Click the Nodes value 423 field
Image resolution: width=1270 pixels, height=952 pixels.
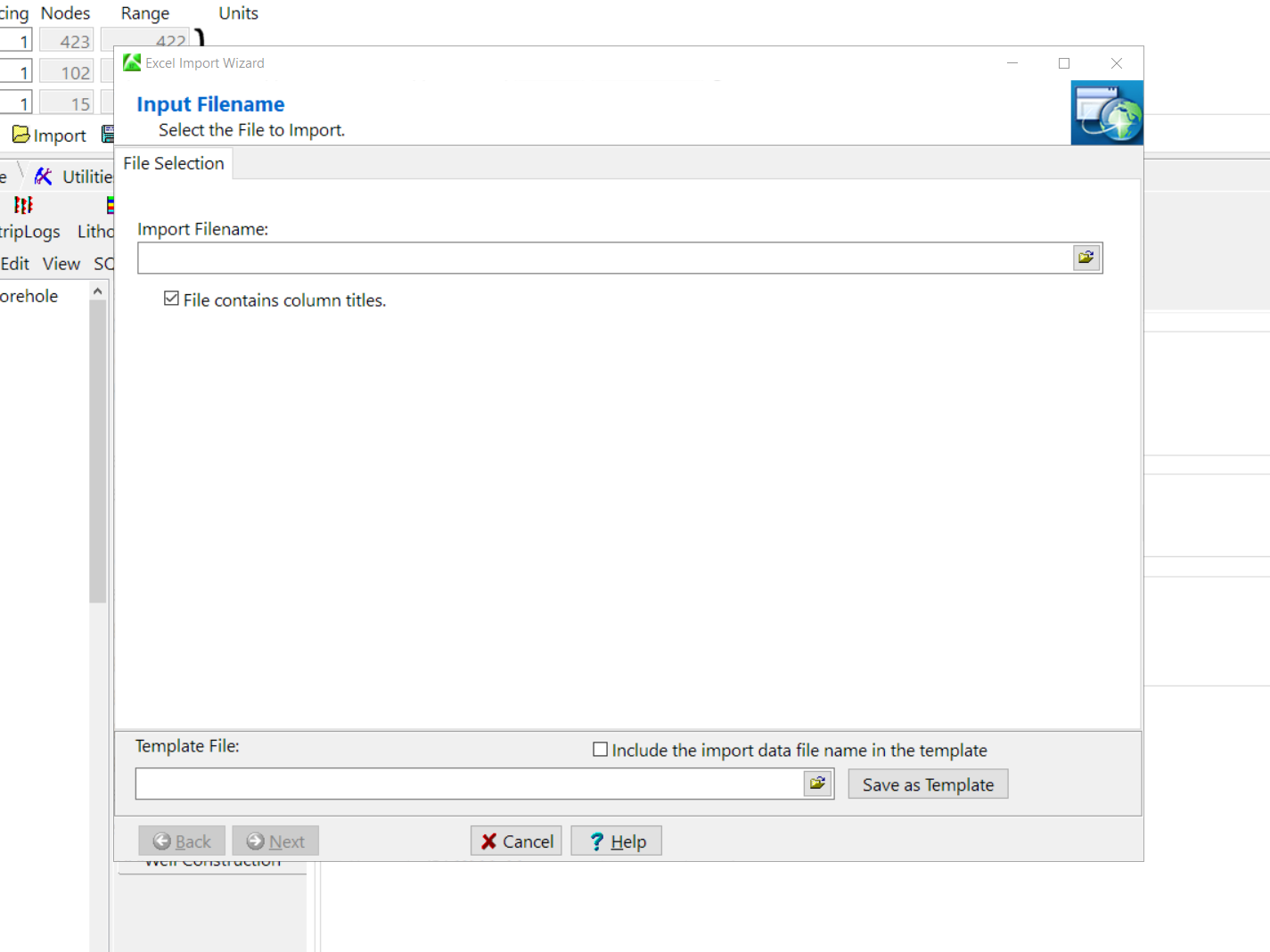coord(66,41)
